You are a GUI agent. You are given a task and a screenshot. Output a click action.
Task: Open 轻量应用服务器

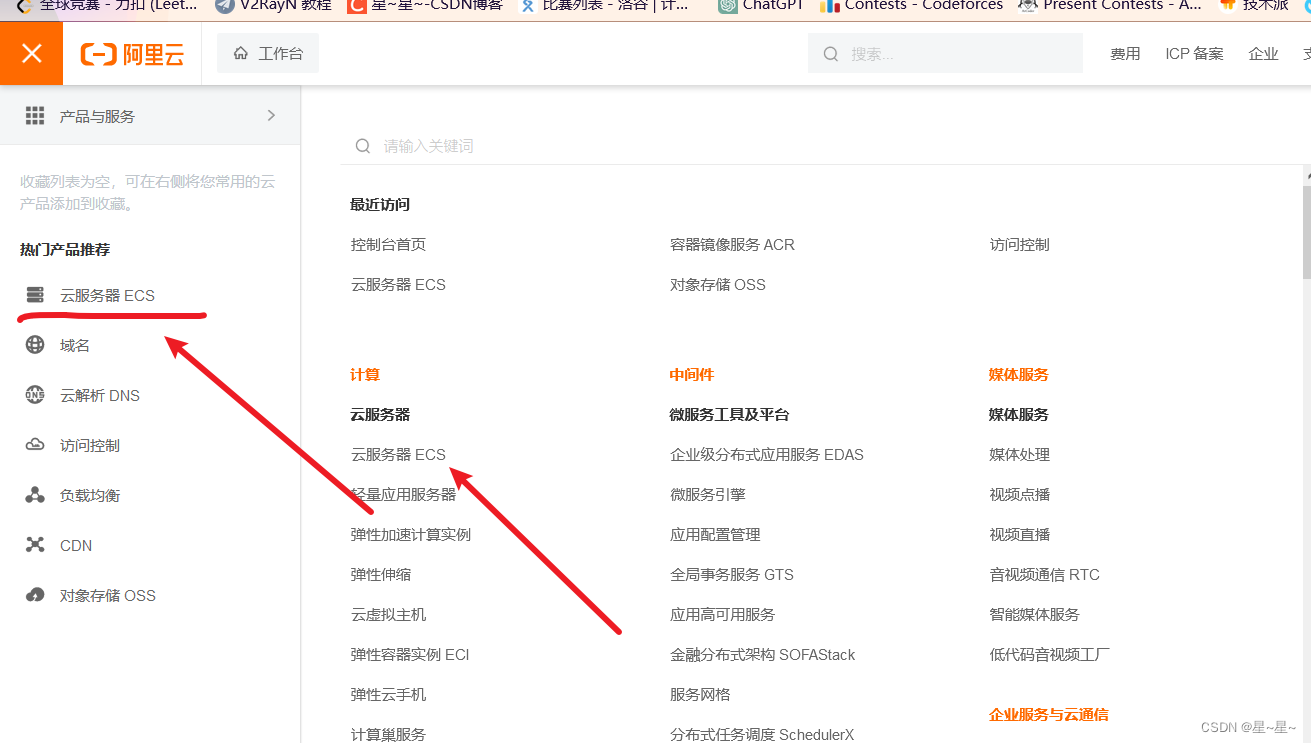pyautogui.click(x=403, y=494)
